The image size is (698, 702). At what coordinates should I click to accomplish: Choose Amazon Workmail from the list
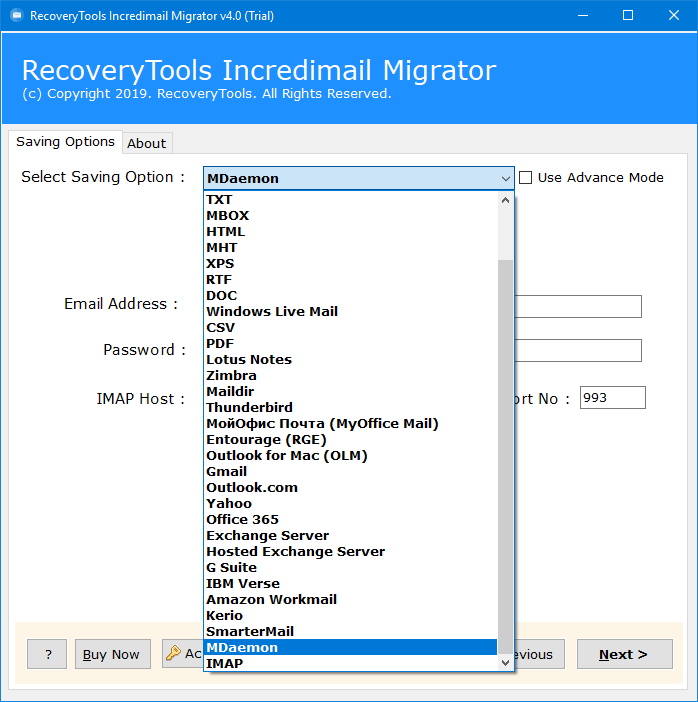pyautogui.click(x=351, y=599)
